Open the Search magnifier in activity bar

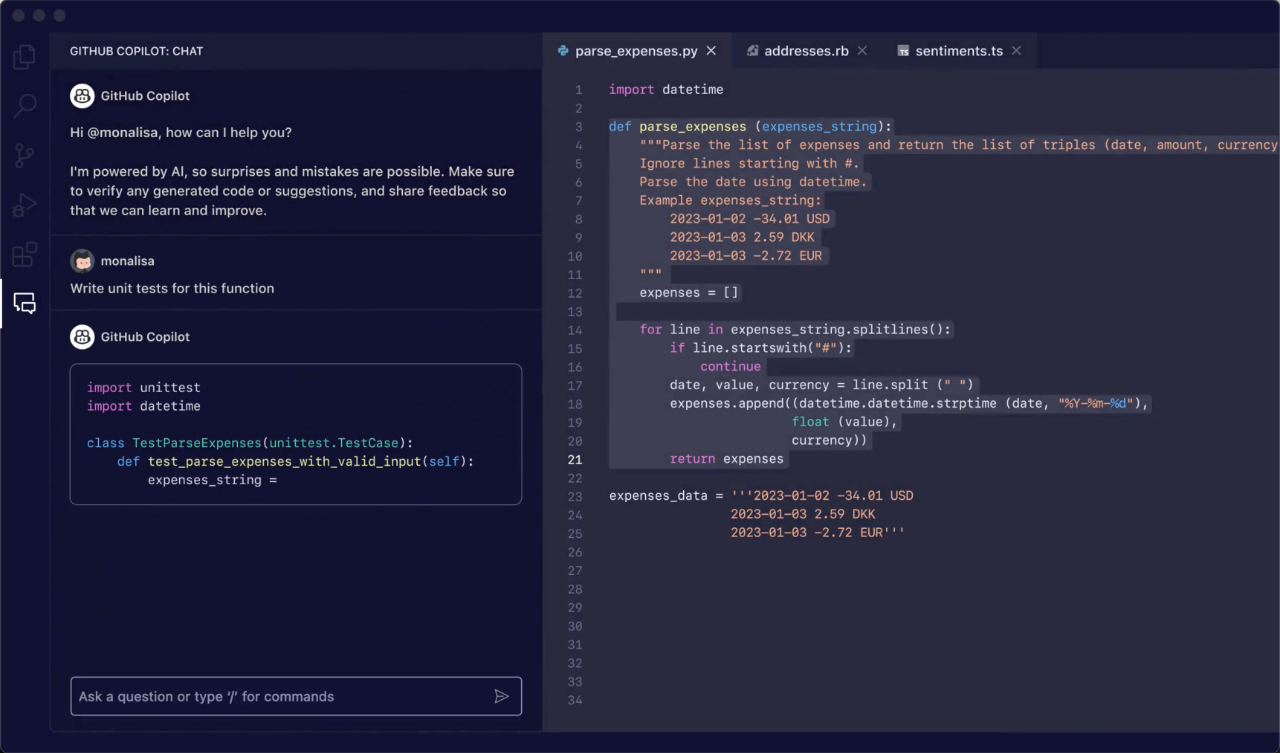click(x=24, y=106)
